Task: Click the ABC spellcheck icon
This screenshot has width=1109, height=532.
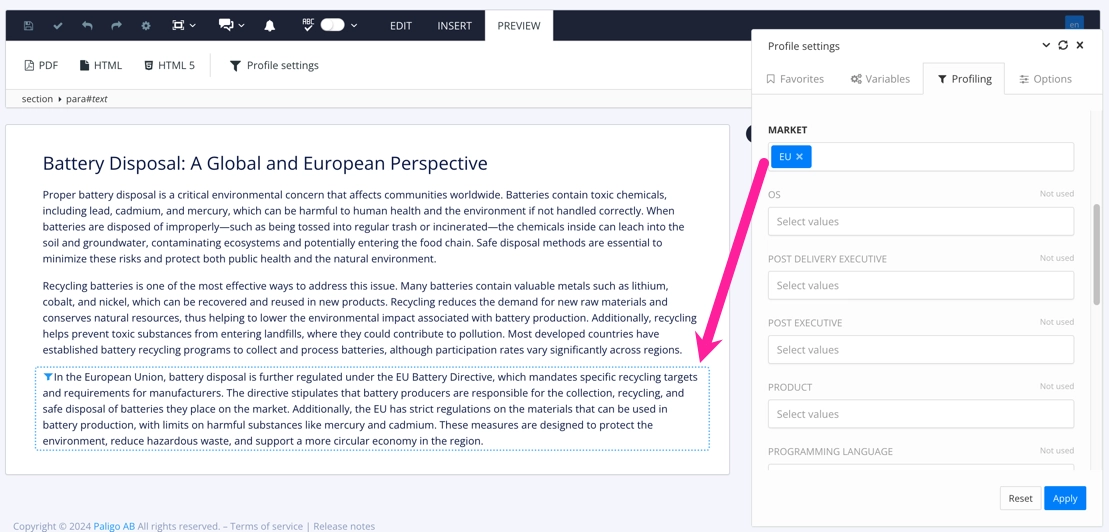Action: (308, 25)
